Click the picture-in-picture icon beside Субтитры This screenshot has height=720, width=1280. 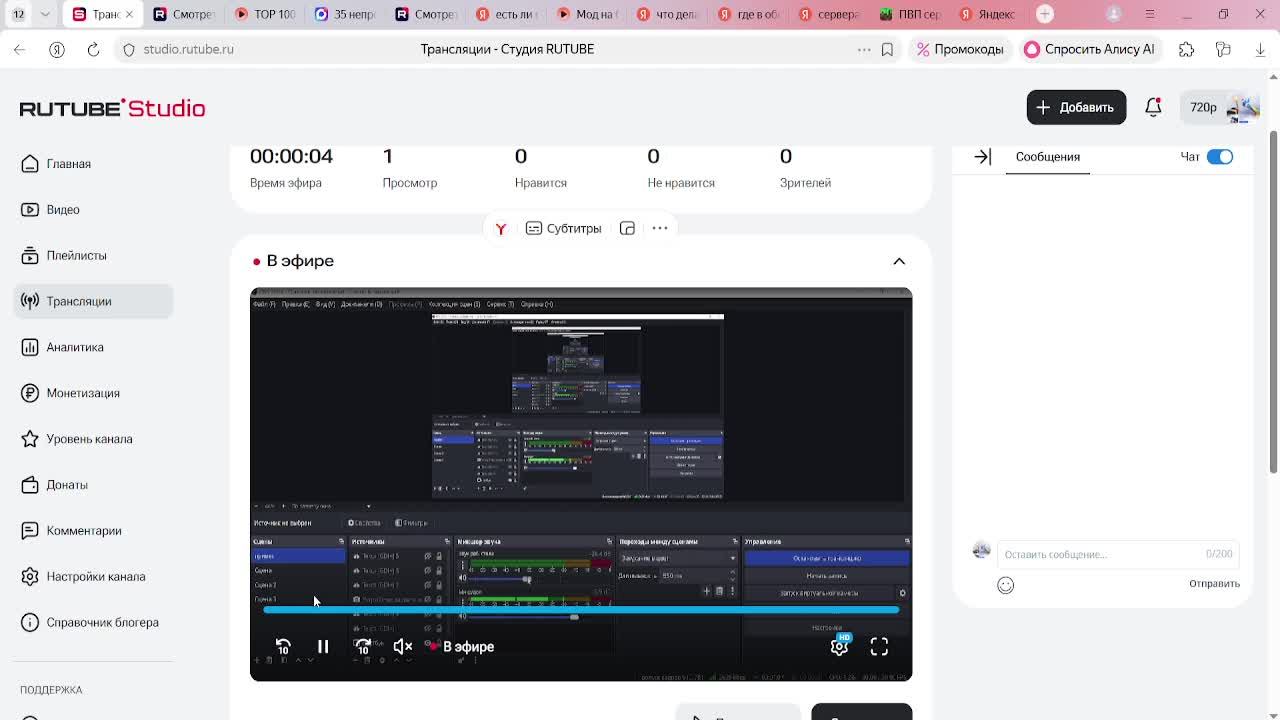tap(627, 228)
